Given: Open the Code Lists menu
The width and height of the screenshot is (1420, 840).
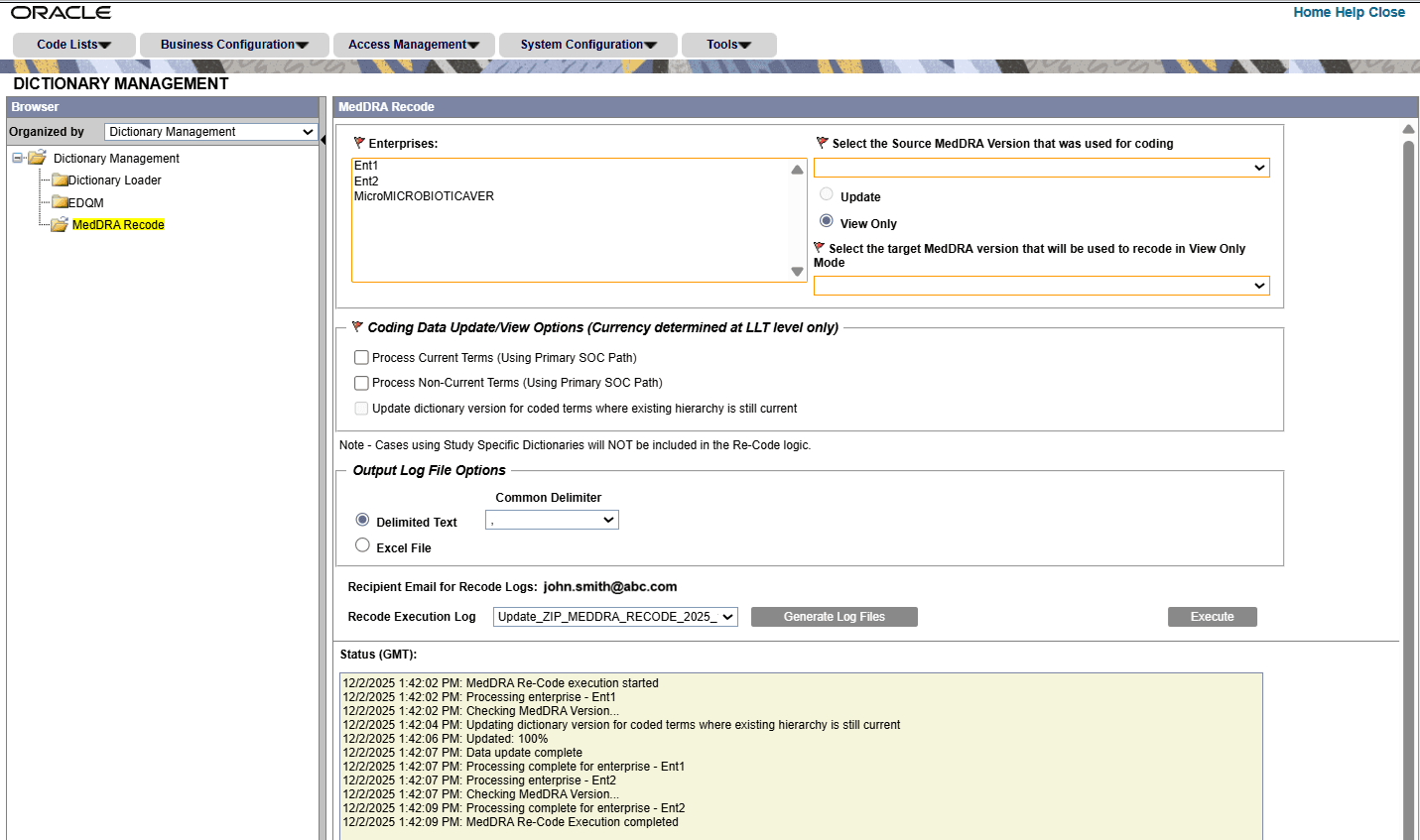Looking at the screenshot, I should click(74, 45).
